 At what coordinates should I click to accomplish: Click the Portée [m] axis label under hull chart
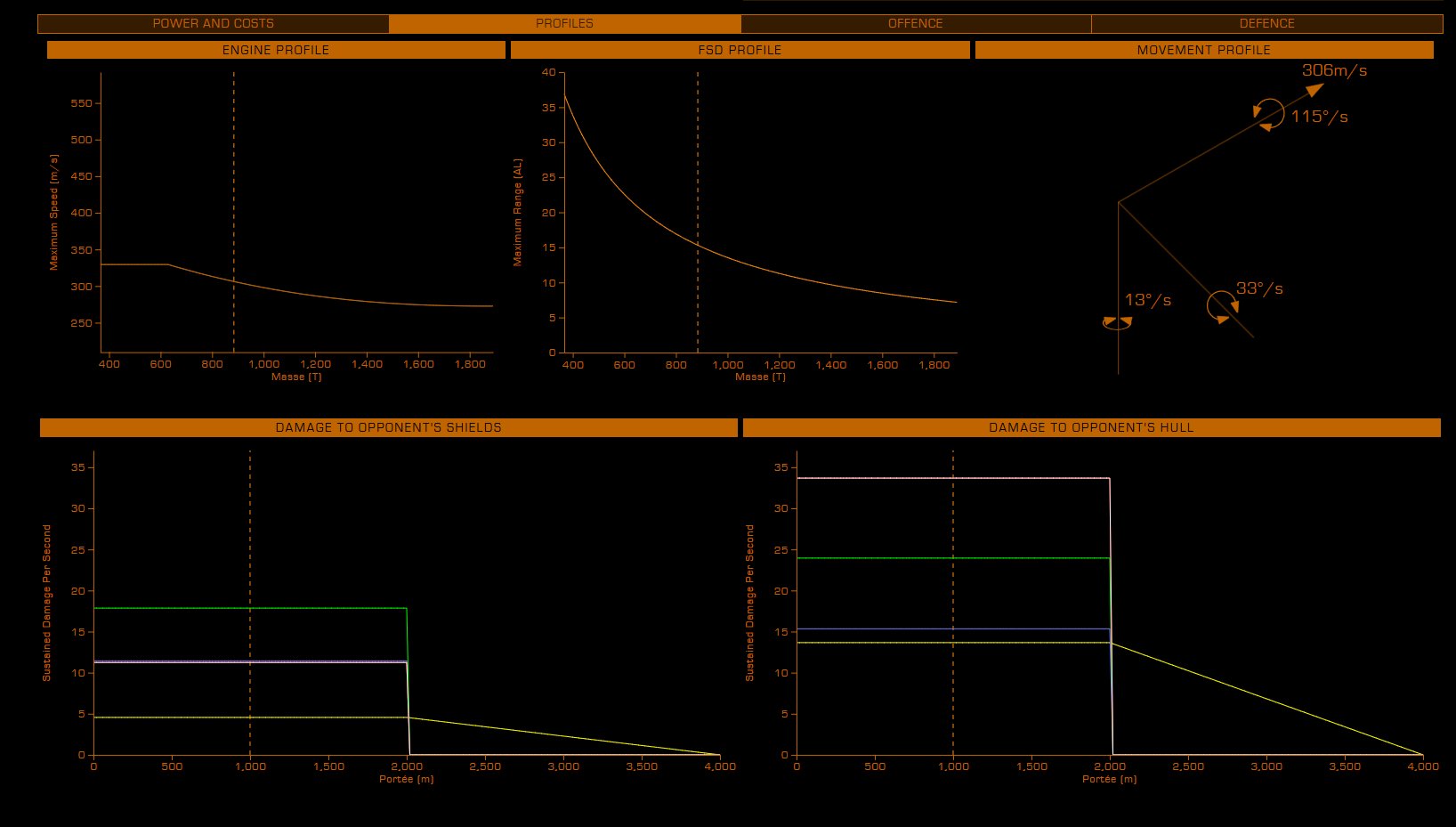coord(1109,779)
